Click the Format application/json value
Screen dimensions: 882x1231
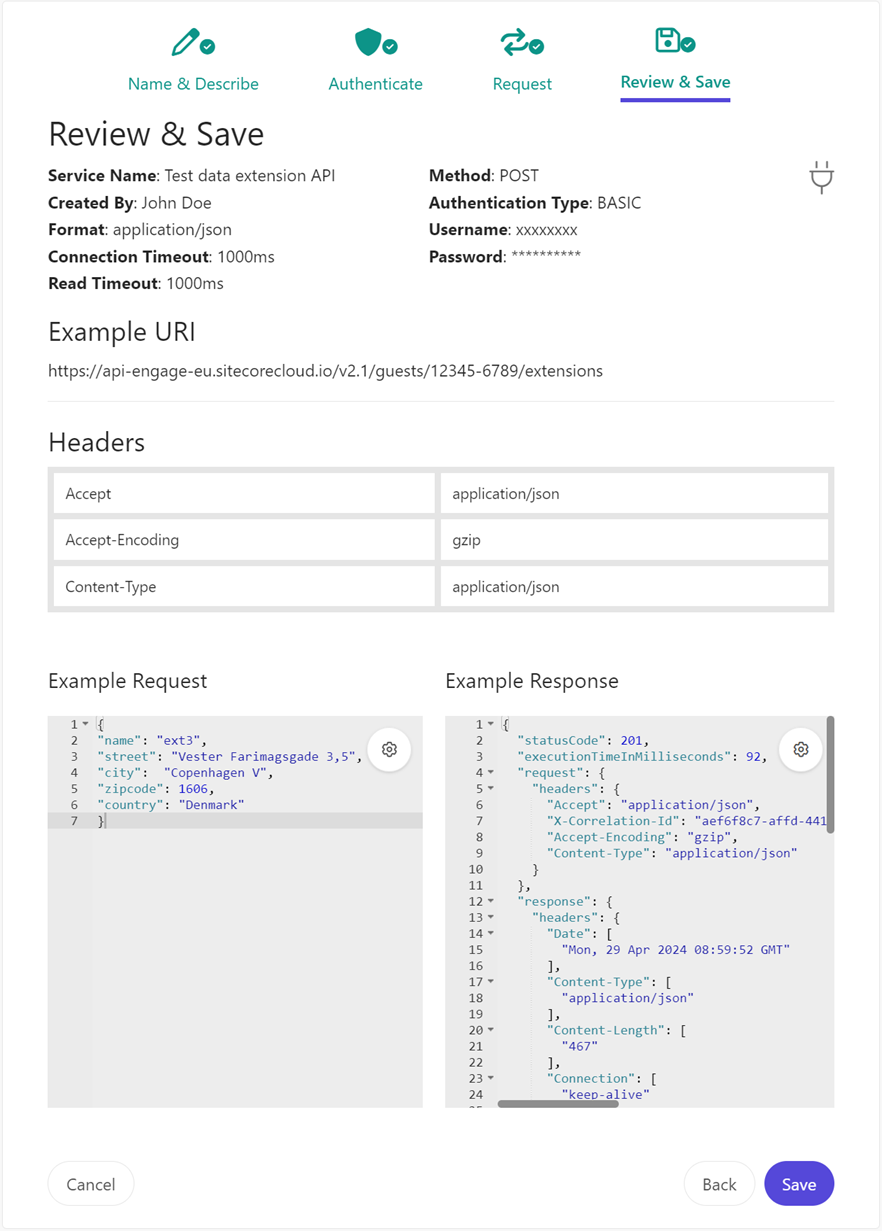tap(172, 230)
